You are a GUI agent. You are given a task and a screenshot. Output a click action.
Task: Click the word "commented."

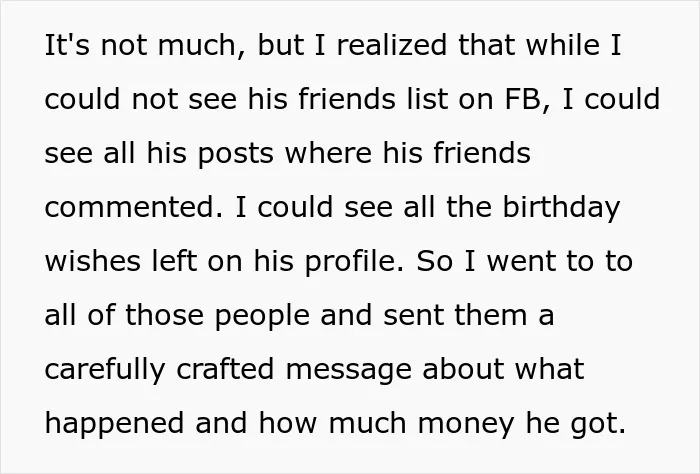tap(134, 208)
